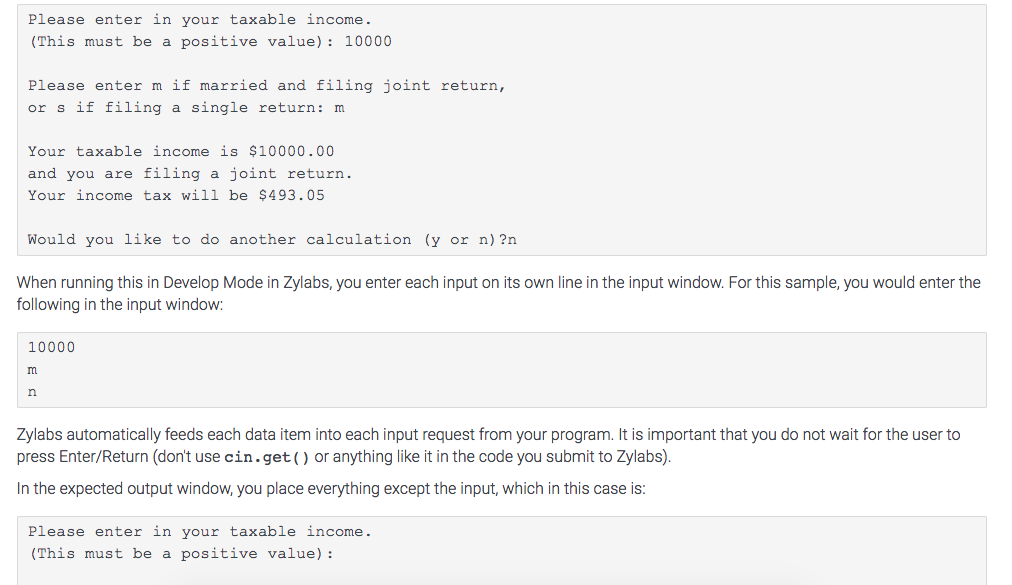The image size is (1012, 585).
Task: Click '10000' in the input sample box
Action: 51,348
